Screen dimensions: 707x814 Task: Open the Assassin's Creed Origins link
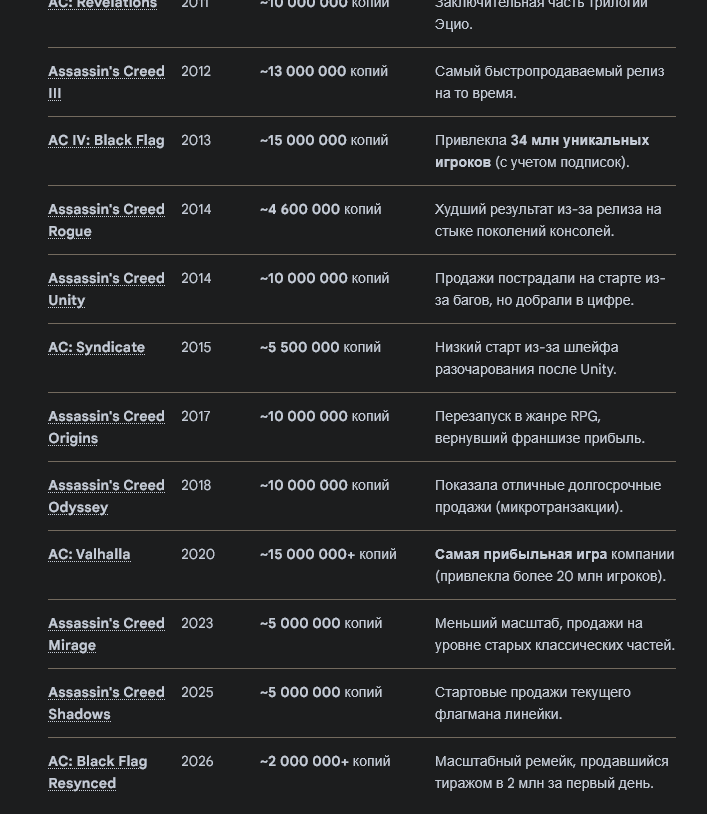(106, 427)
